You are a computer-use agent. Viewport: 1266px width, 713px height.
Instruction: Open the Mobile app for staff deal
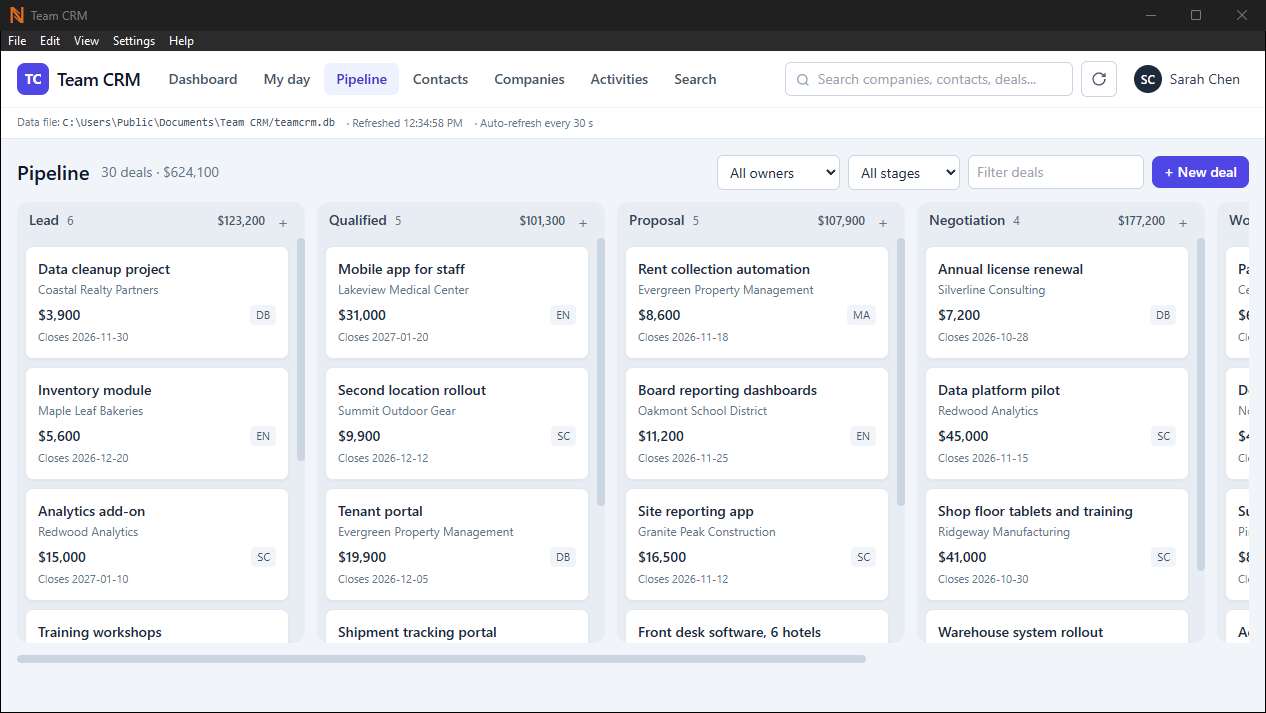pyautogui.click(x=457, y=302)
